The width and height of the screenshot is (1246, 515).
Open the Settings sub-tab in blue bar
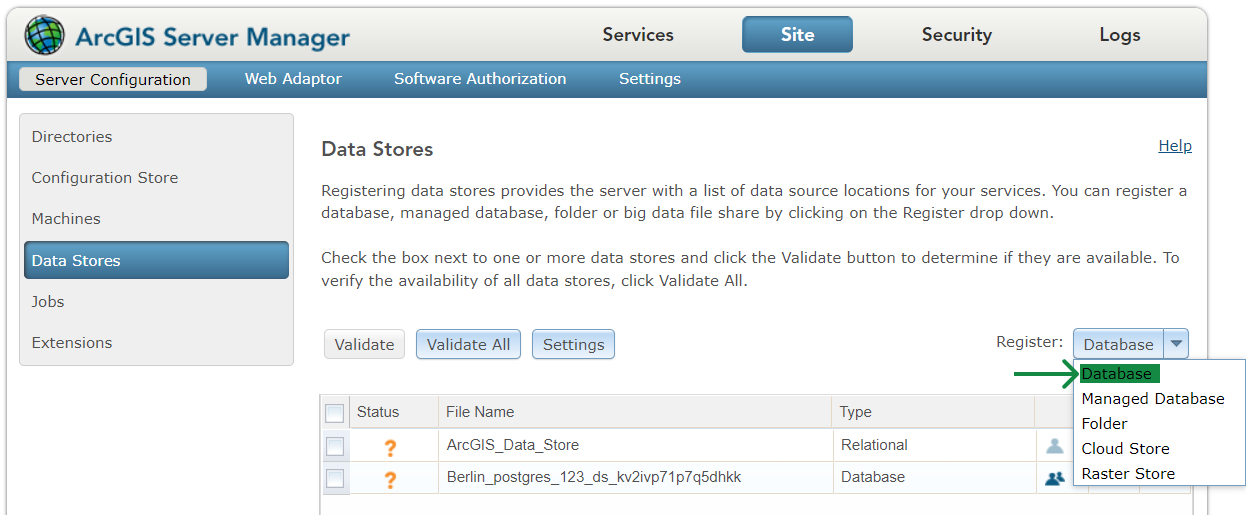(x=650, y=79)
